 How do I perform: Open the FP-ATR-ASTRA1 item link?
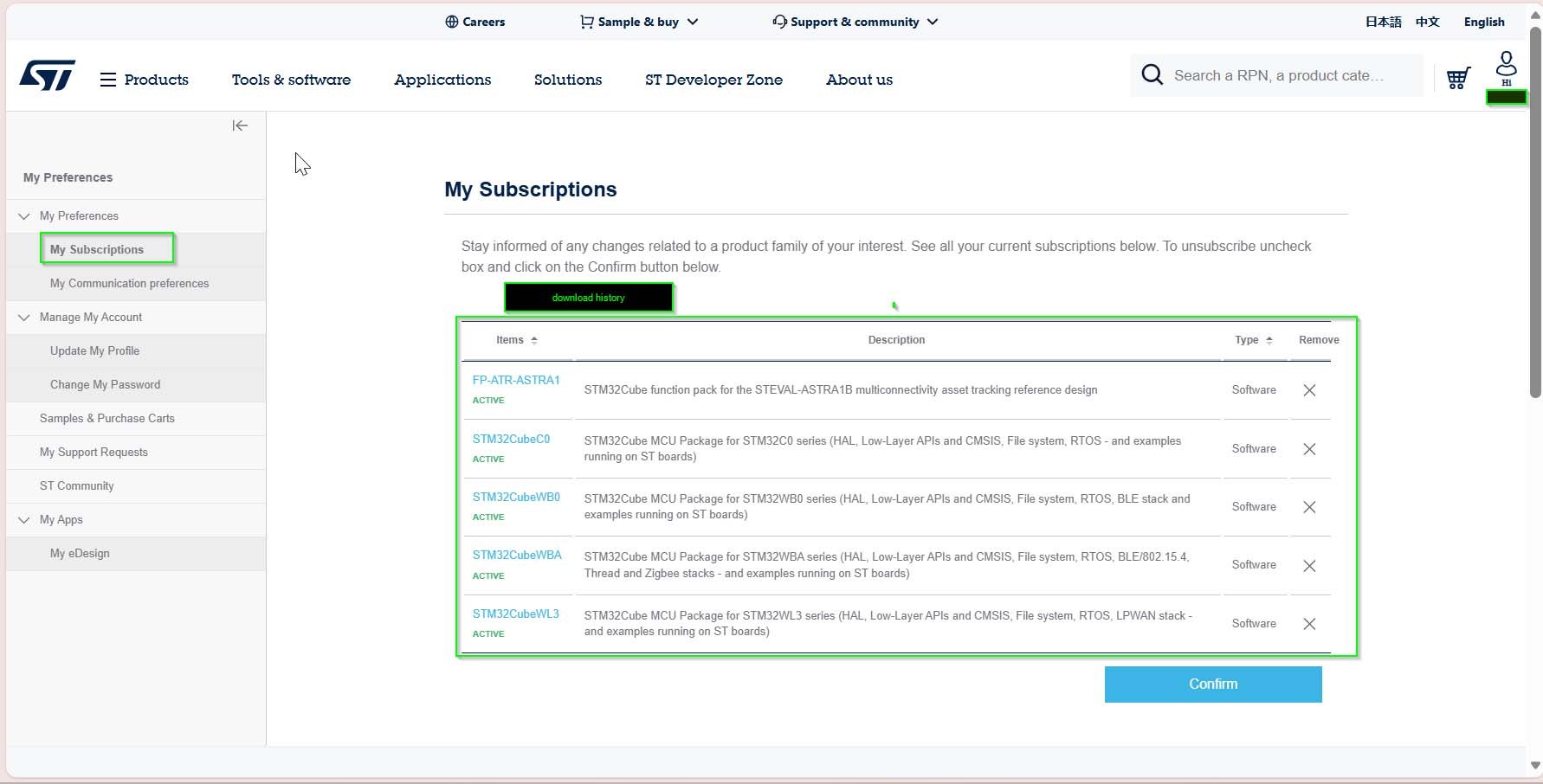point(516,380)
